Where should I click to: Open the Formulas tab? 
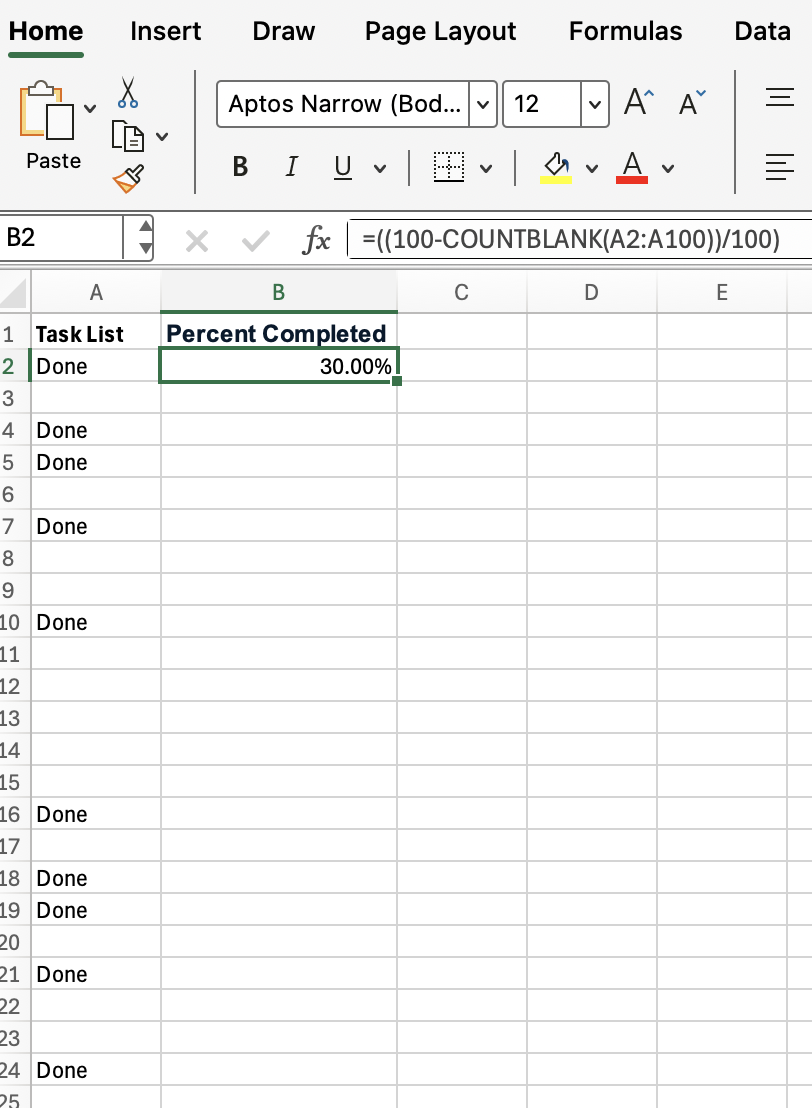625,31
